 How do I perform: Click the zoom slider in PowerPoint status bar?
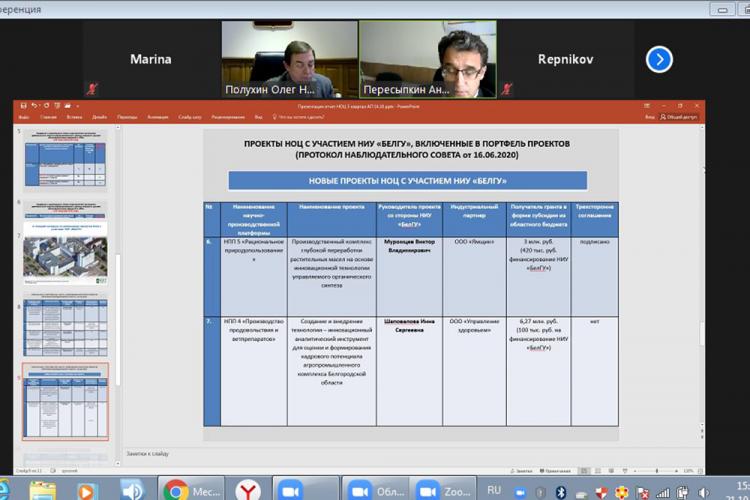655,469
